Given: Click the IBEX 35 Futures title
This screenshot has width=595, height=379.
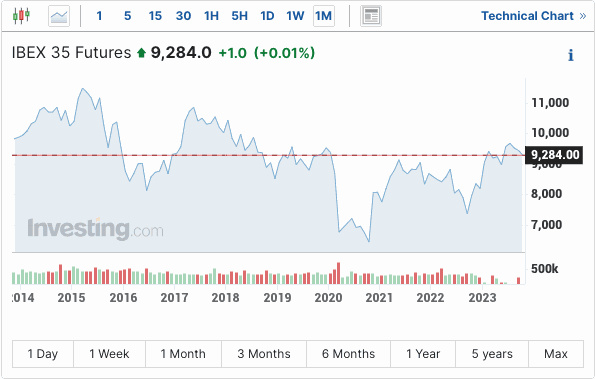Looking at the screenshot, I should pyautogui.click(x=71, y=53).
